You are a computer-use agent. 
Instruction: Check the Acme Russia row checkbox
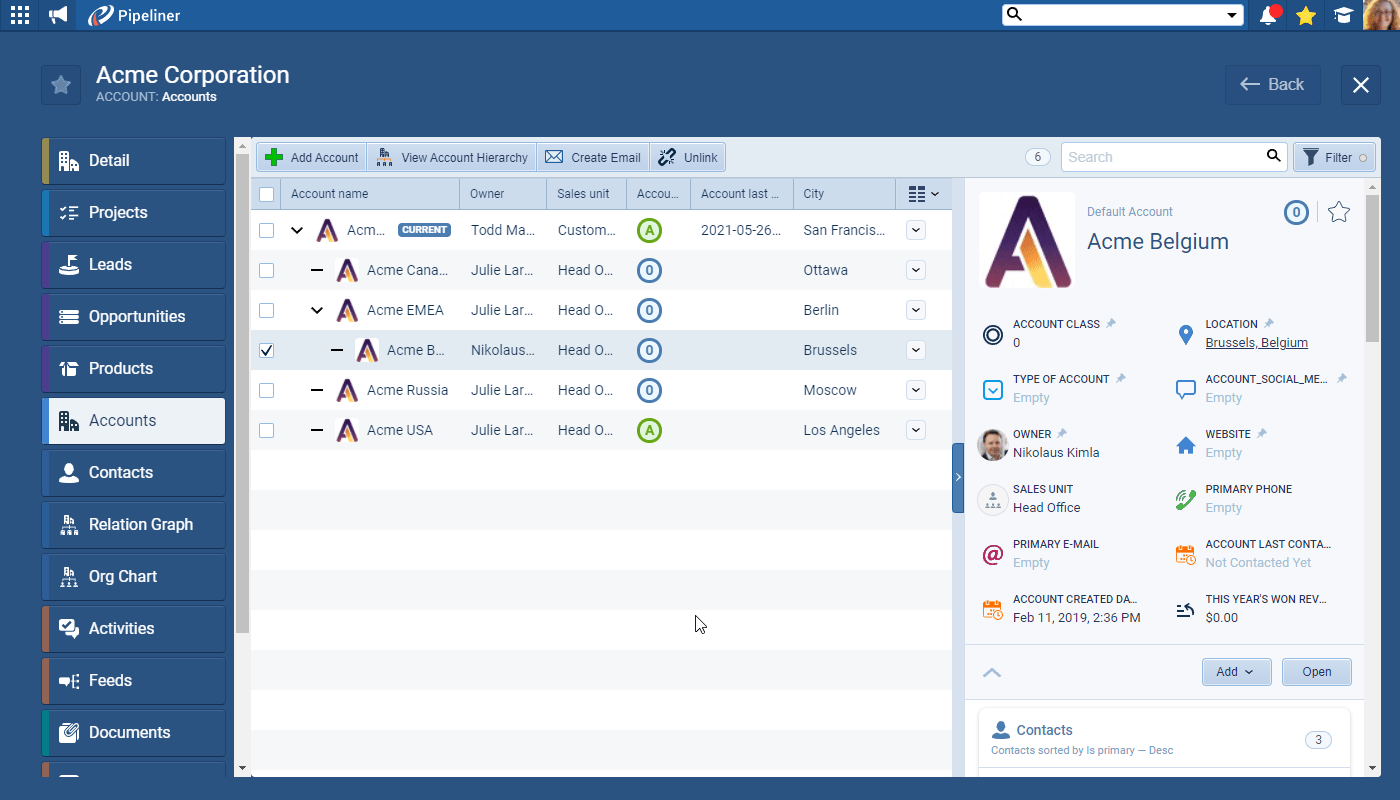266,390
